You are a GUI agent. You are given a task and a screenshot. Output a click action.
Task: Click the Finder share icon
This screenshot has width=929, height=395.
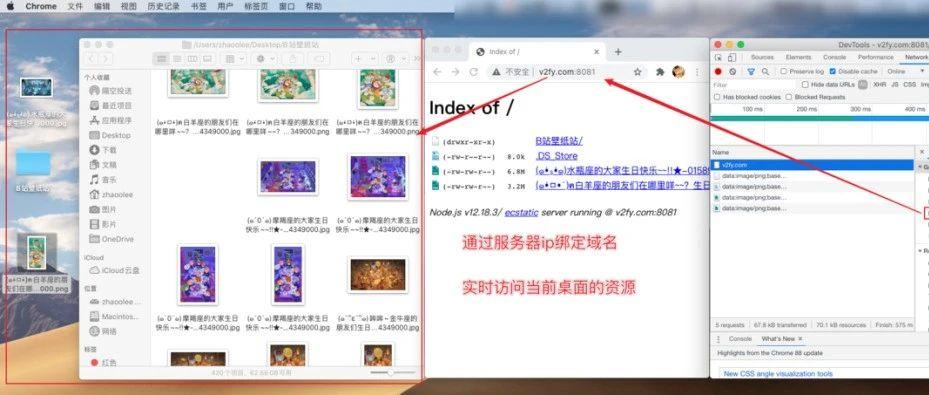coord(292,59)
